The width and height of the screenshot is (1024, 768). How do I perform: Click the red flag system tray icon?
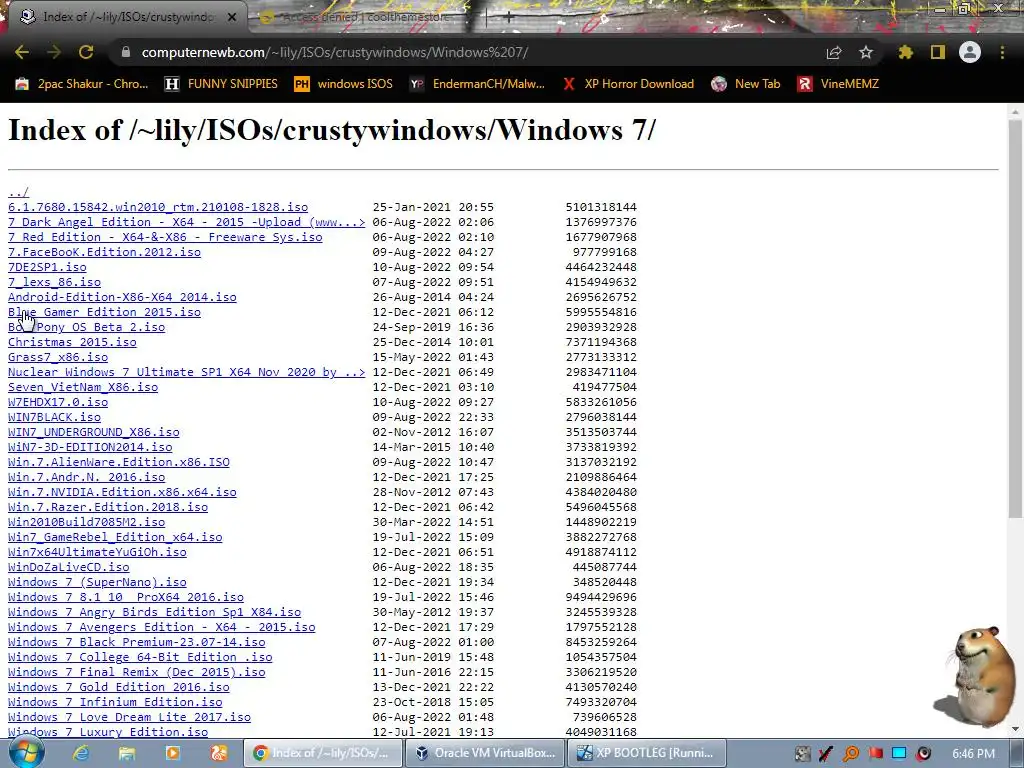click(876, 754)
